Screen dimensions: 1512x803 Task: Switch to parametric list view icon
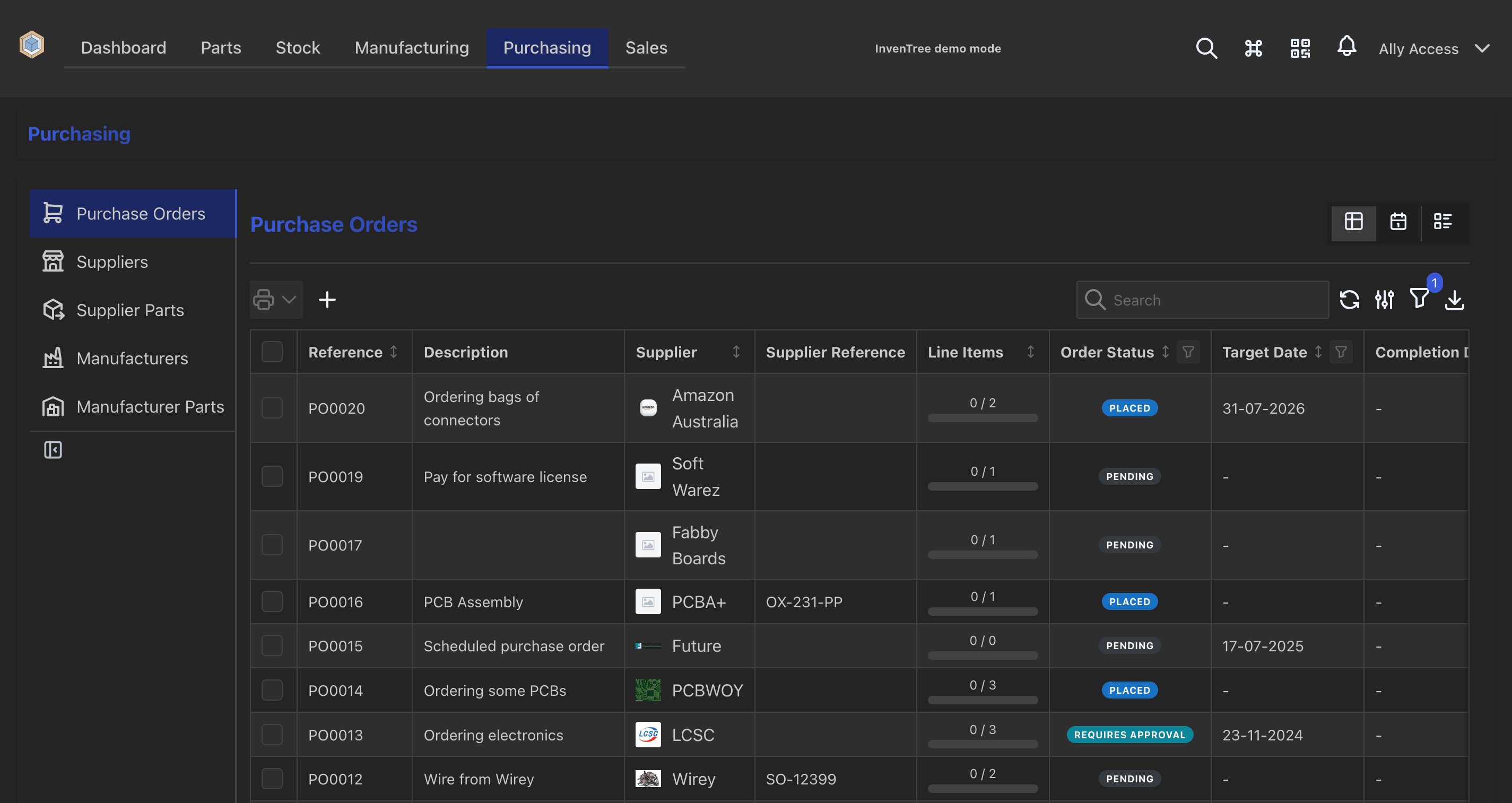pos(1443,222)
